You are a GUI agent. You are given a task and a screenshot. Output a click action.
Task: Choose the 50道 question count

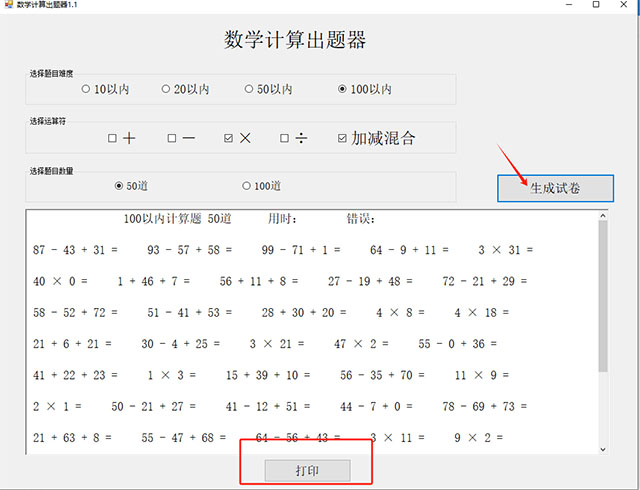click(131, 186)
